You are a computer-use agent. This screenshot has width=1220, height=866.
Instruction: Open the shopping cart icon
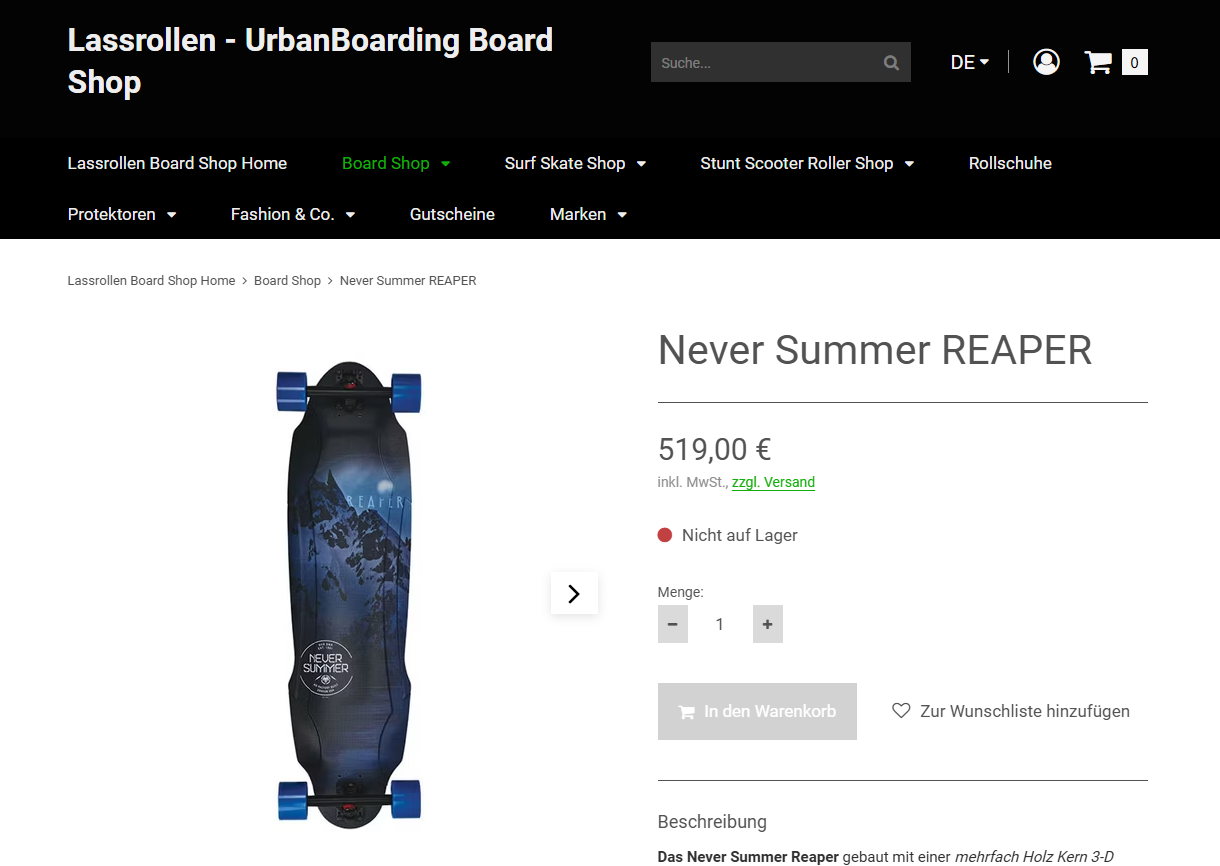(x=1098, y=63)
